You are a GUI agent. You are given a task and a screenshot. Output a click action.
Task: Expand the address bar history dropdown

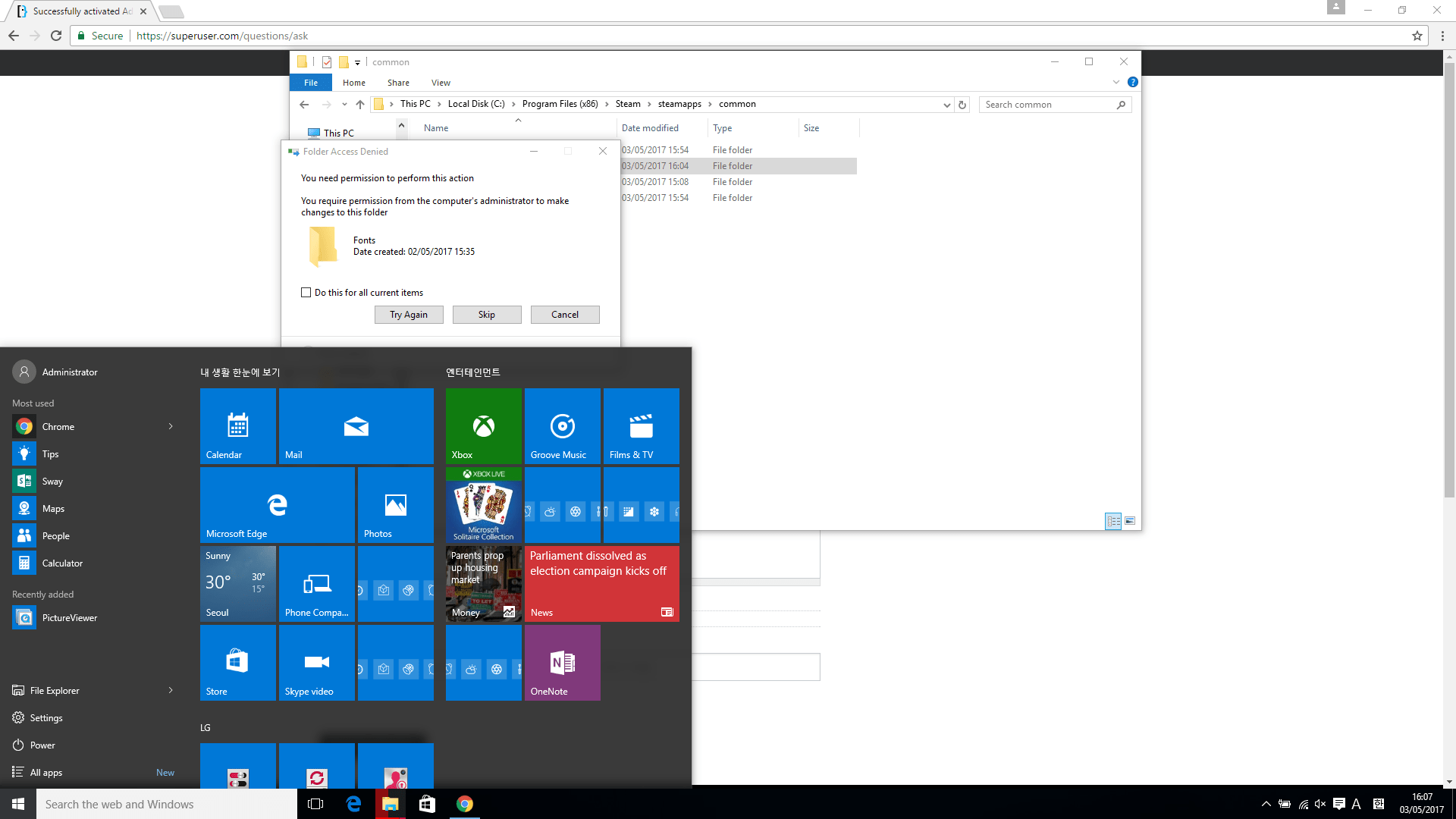click(946, 105)
